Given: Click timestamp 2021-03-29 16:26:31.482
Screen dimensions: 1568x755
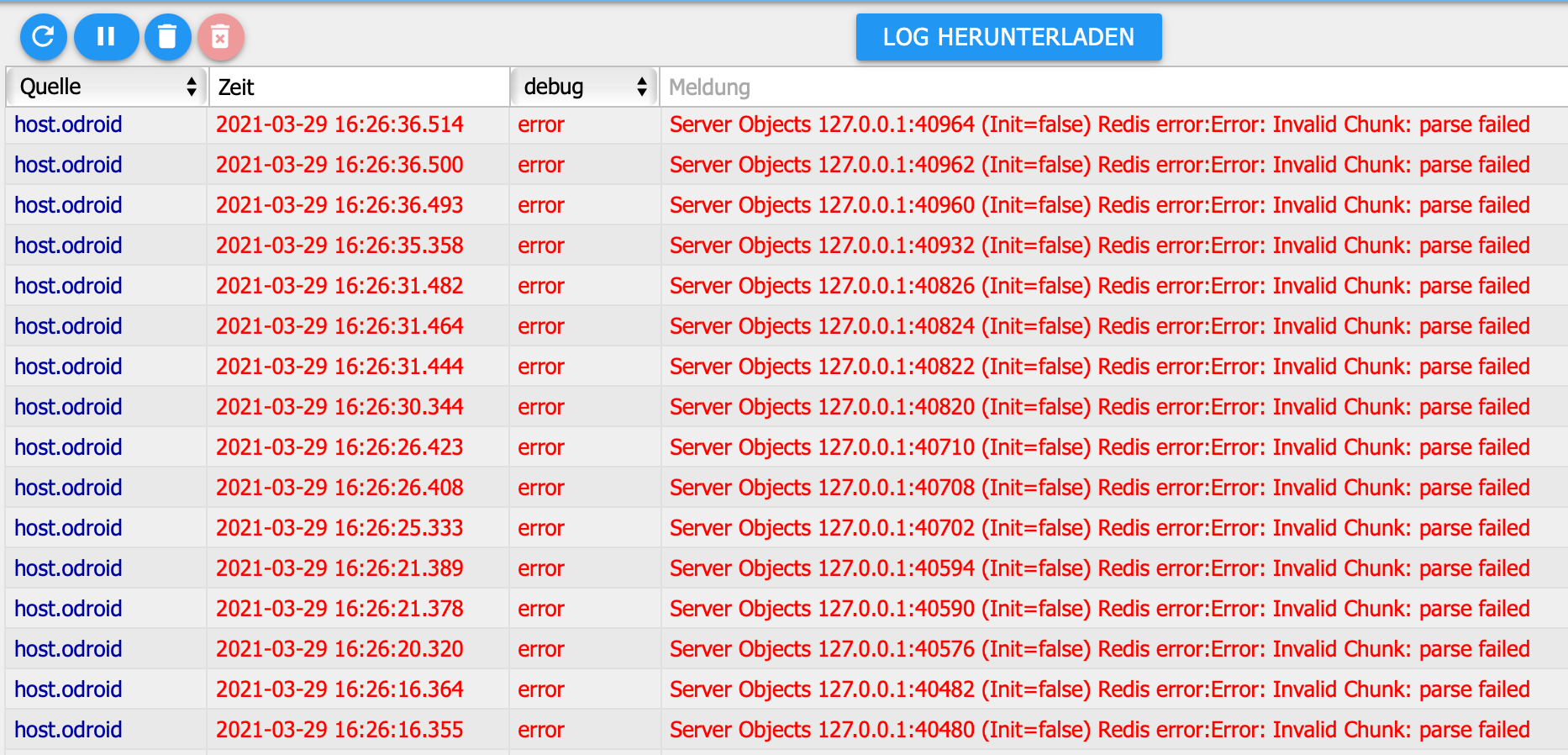Looking at the screenshot, I should pos(339,286).
